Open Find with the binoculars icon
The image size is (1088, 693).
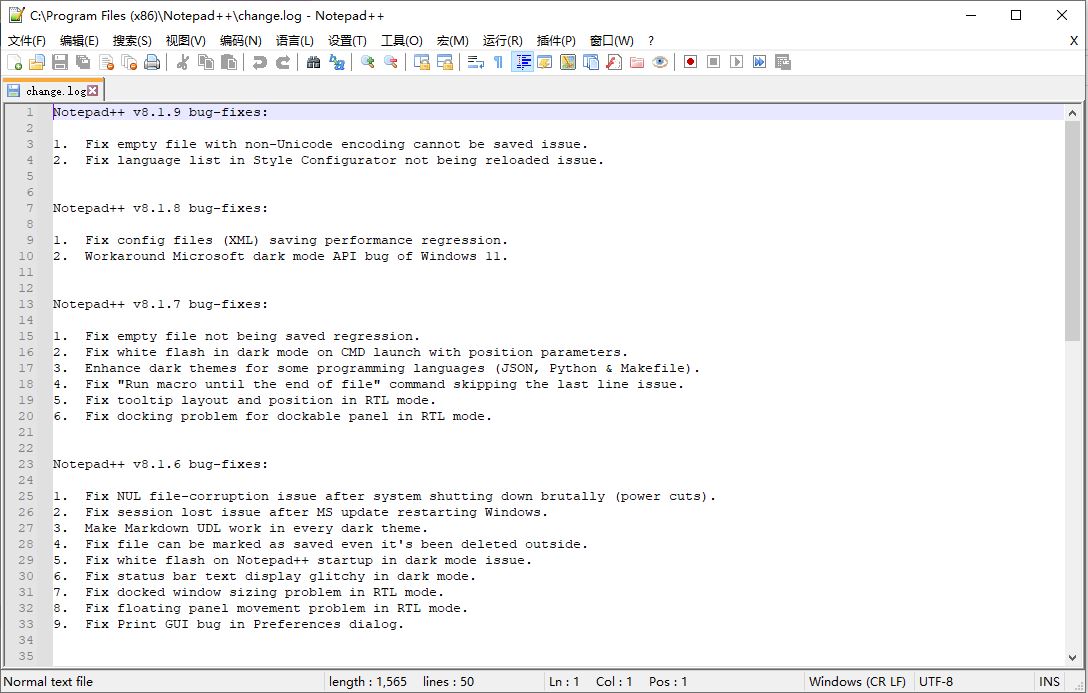314,62
